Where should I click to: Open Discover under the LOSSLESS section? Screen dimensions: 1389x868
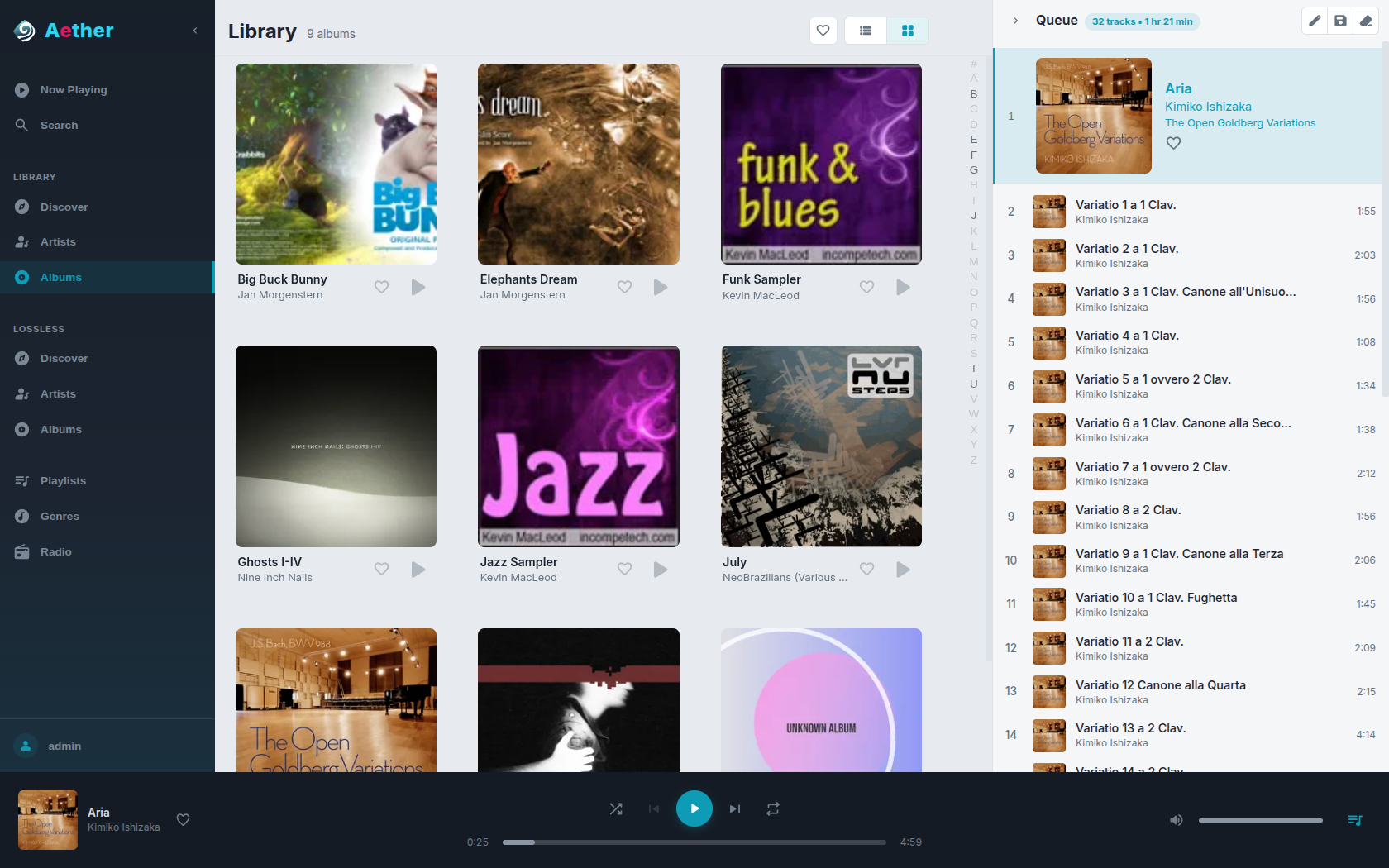(107, 358)
